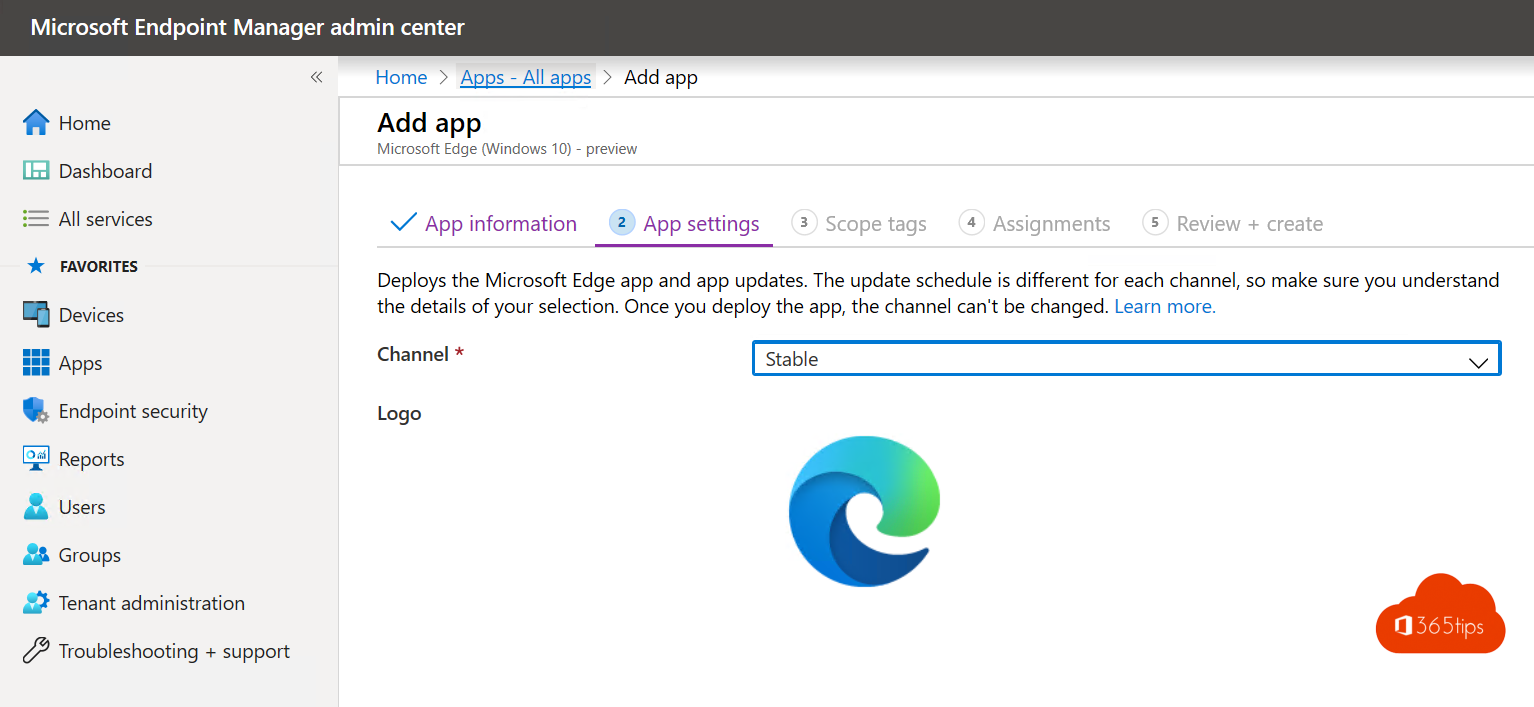Image resolution: width=1534 pixels, height=707 pixels.
Task: Collapse the sidebar with double chevron
Action: 316,77
